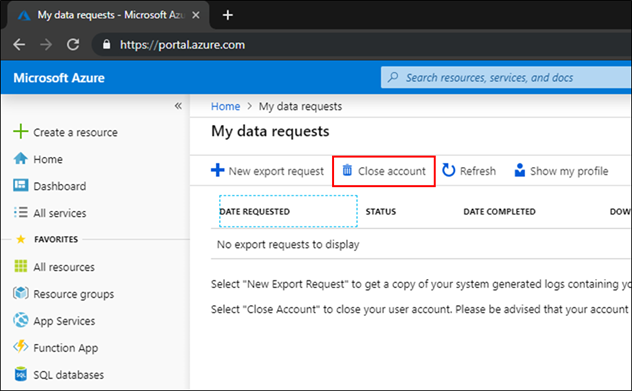Select the New export request label

(276, 171)
